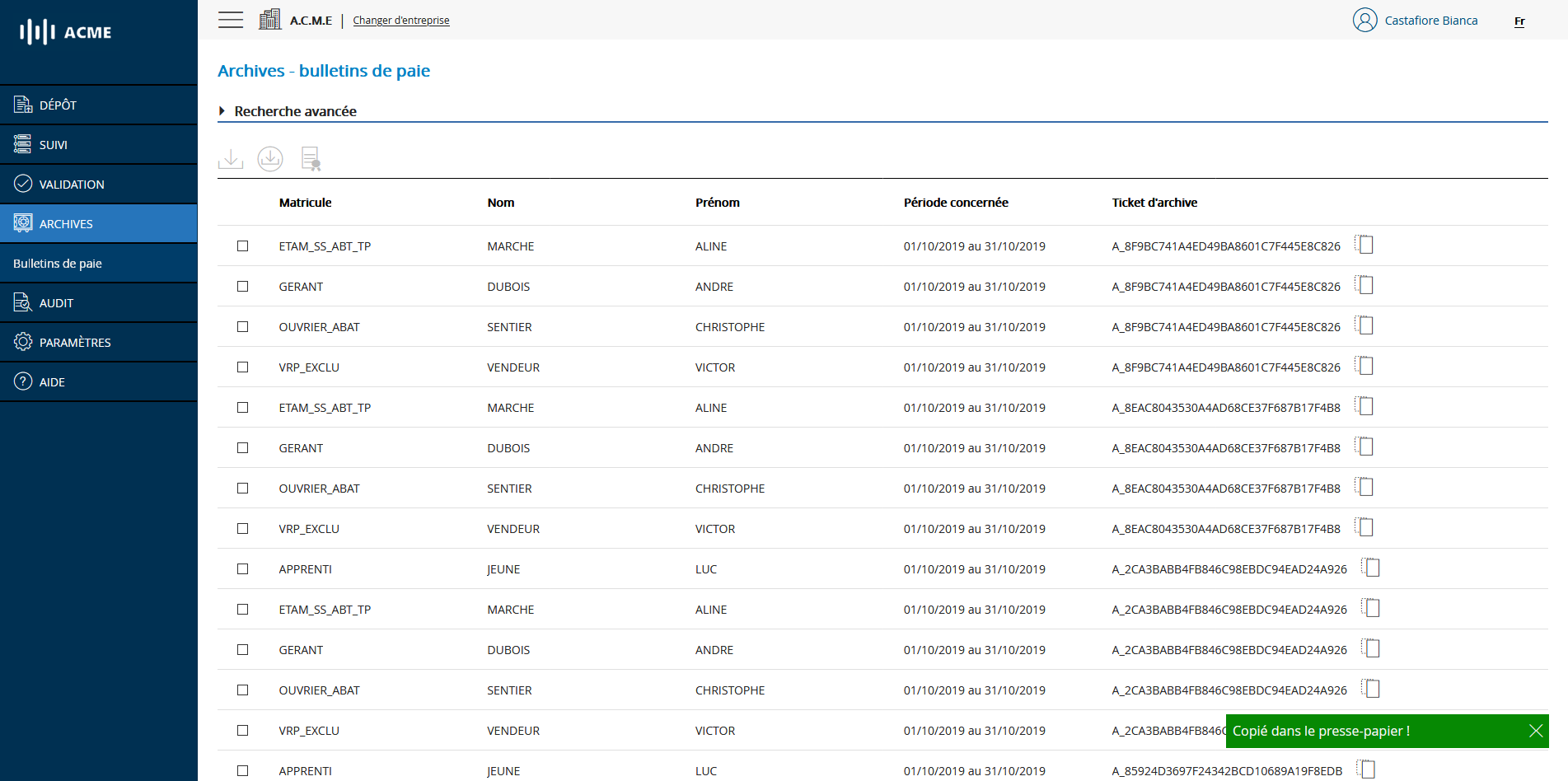This screenshot has height=781, width=1568.
Task: Open the hamburger navigation menu
Action: click(x=230, y=19)
